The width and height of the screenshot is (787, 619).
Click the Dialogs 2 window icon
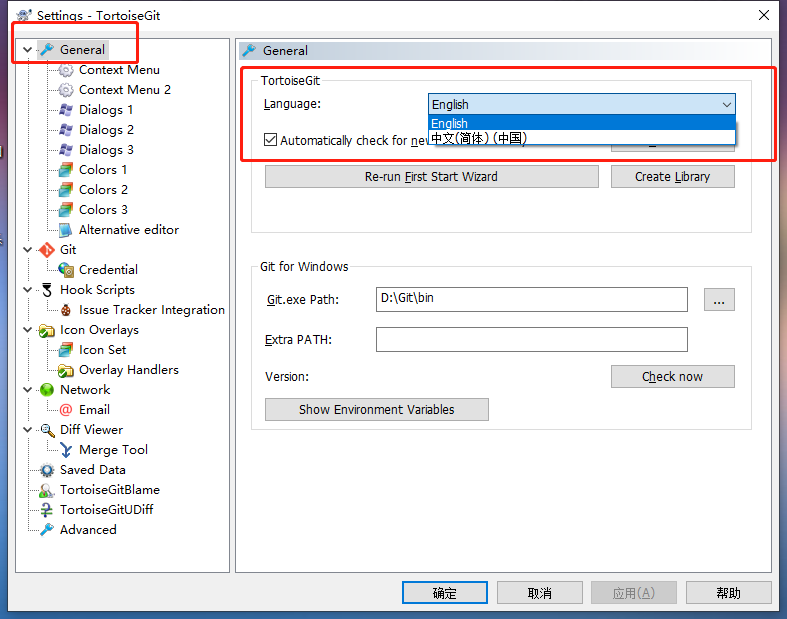coord(66,130)
